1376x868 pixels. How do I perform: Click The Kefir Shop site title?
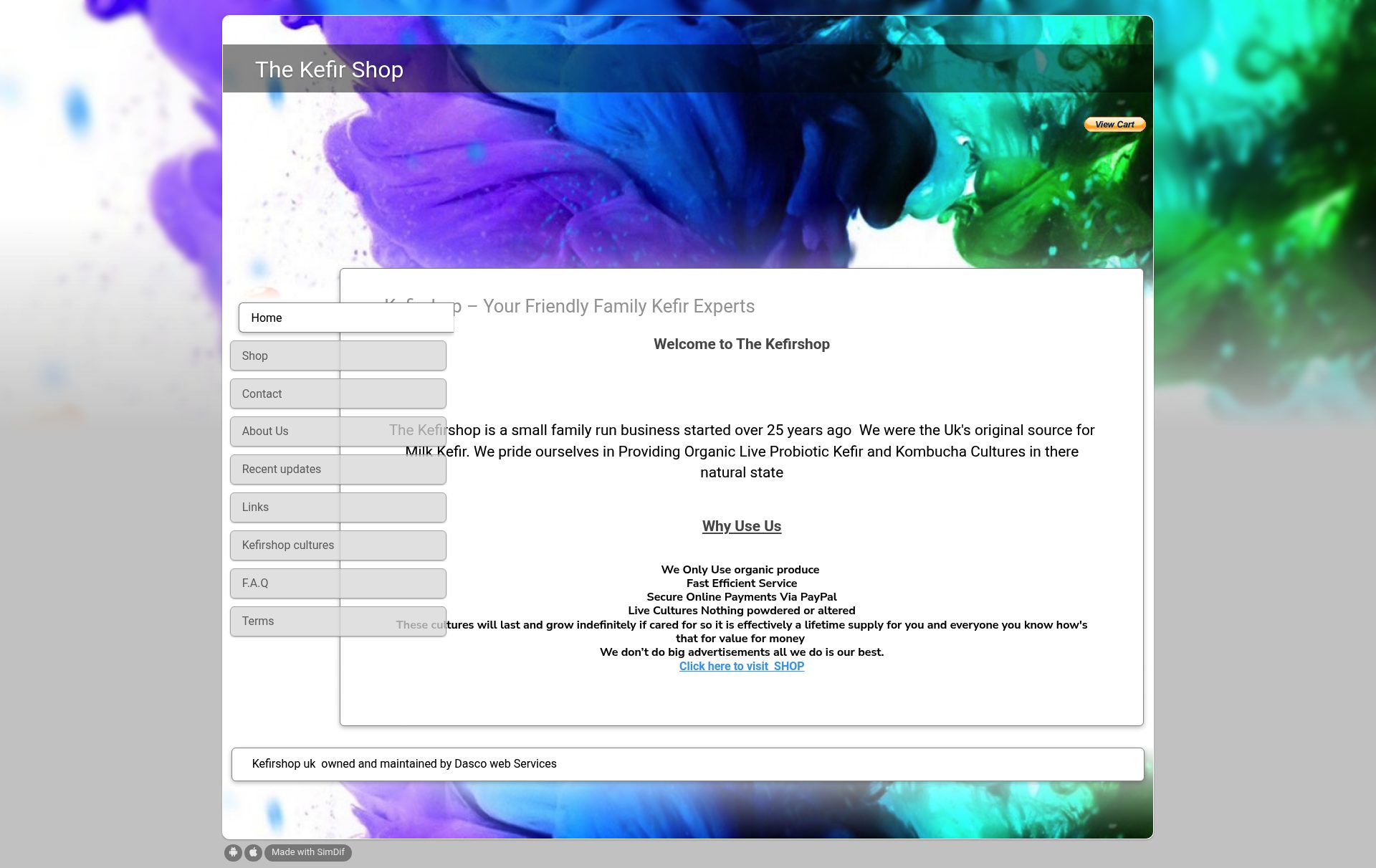(x=329, y=70)
